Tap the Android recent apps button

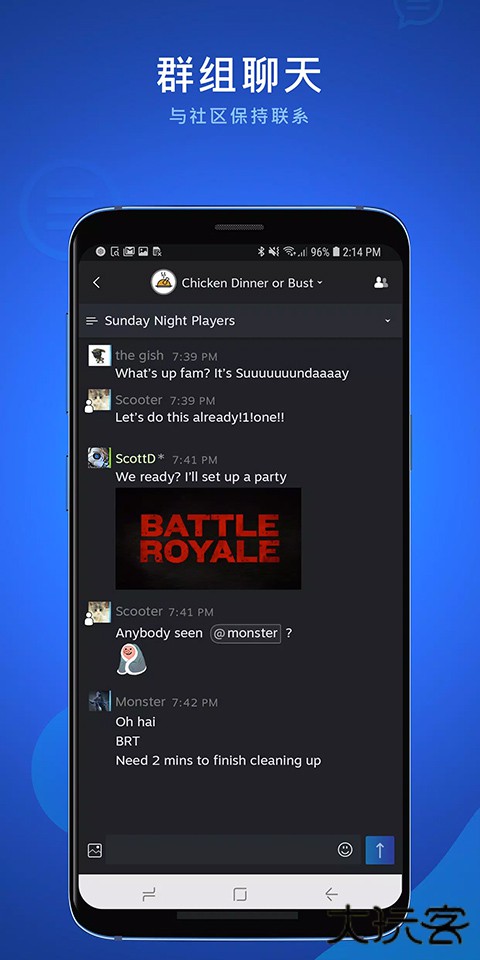click(148, 894)
